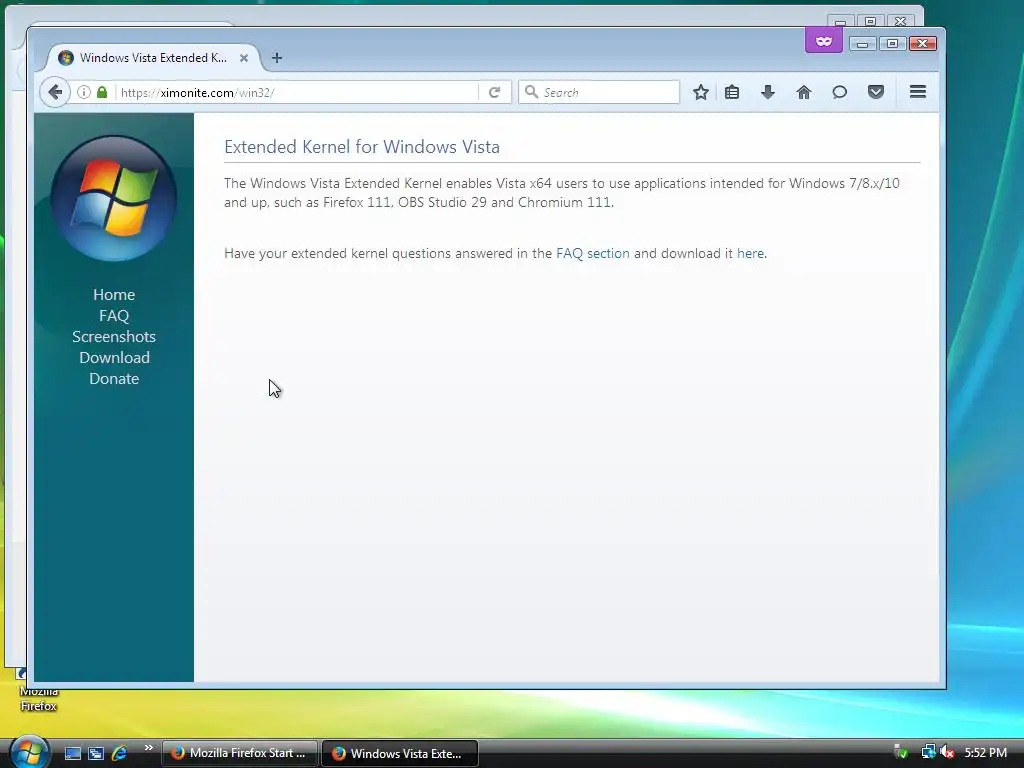Expand quick launch overflow chevron
1024x768 pixels.
pos(148,748)
